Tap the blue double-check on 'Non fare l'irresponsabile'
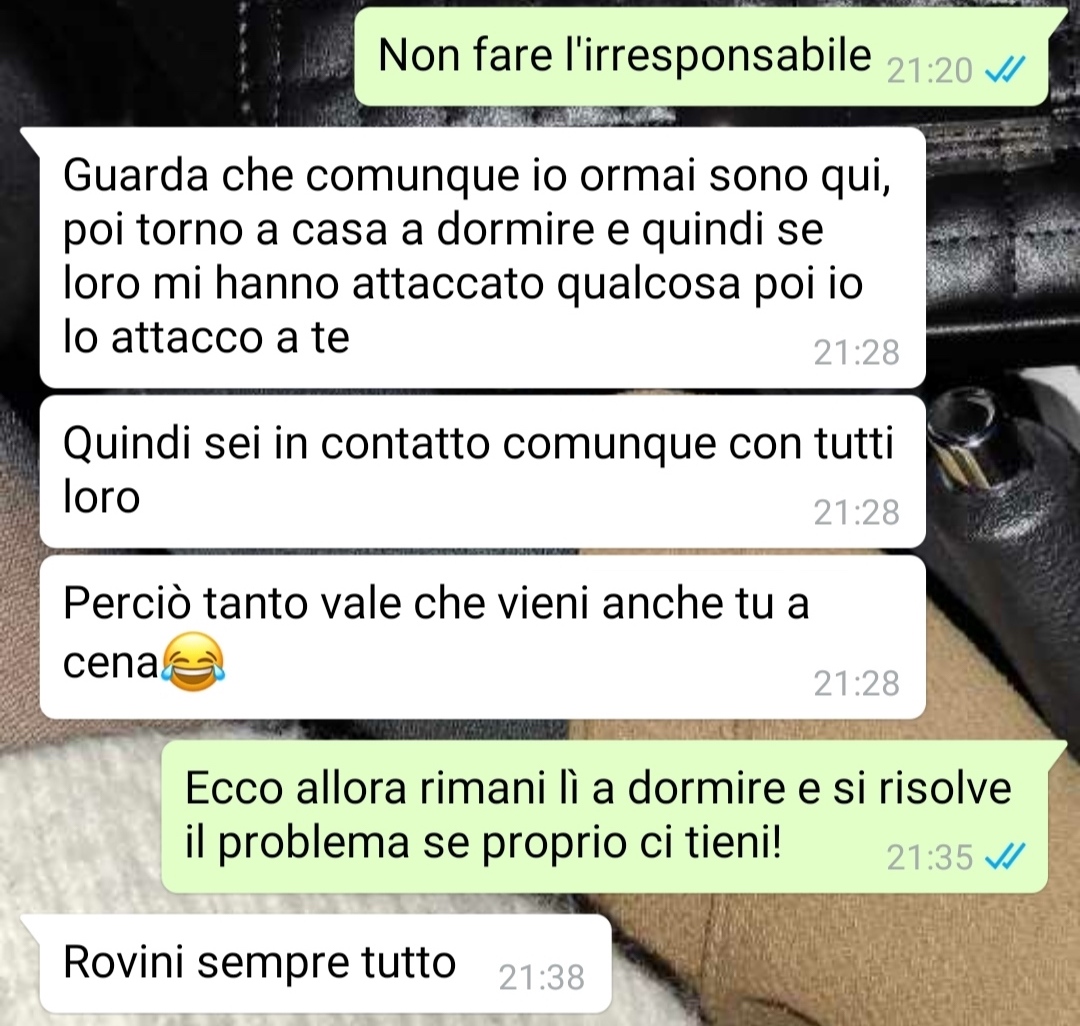This screenshot has height=1026, width=1080. point(1006,70)
